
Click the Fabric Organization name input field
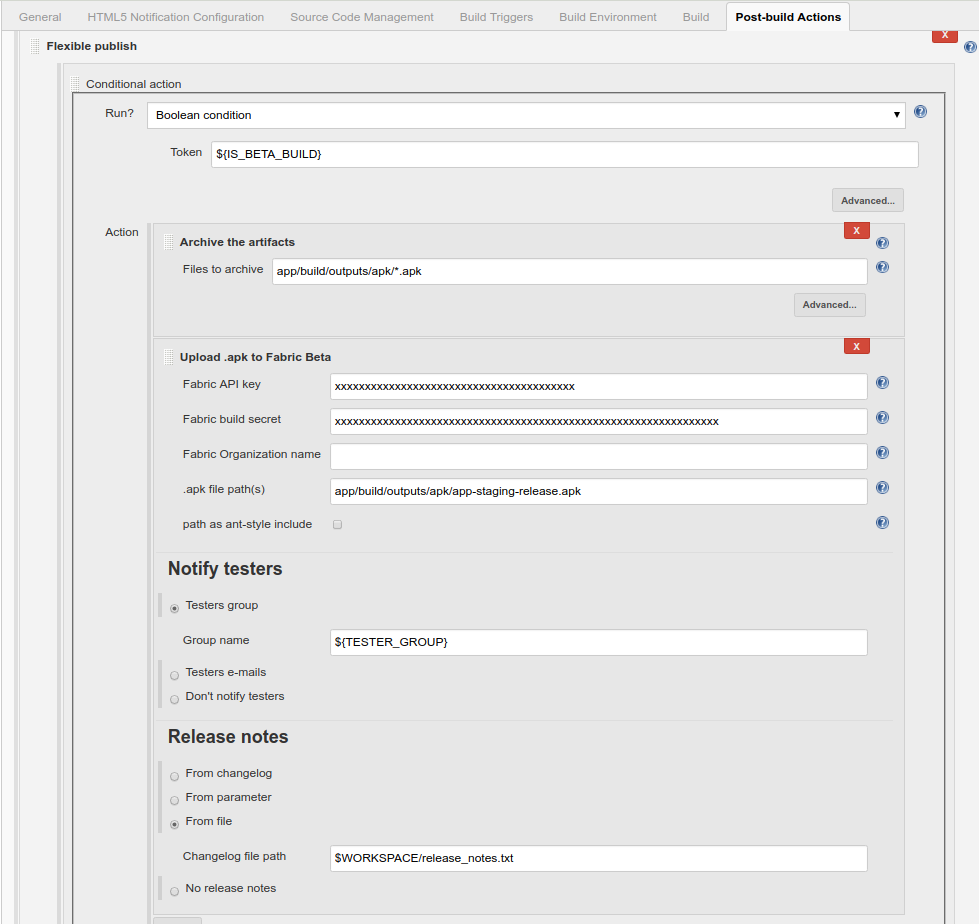click(598, 457)
